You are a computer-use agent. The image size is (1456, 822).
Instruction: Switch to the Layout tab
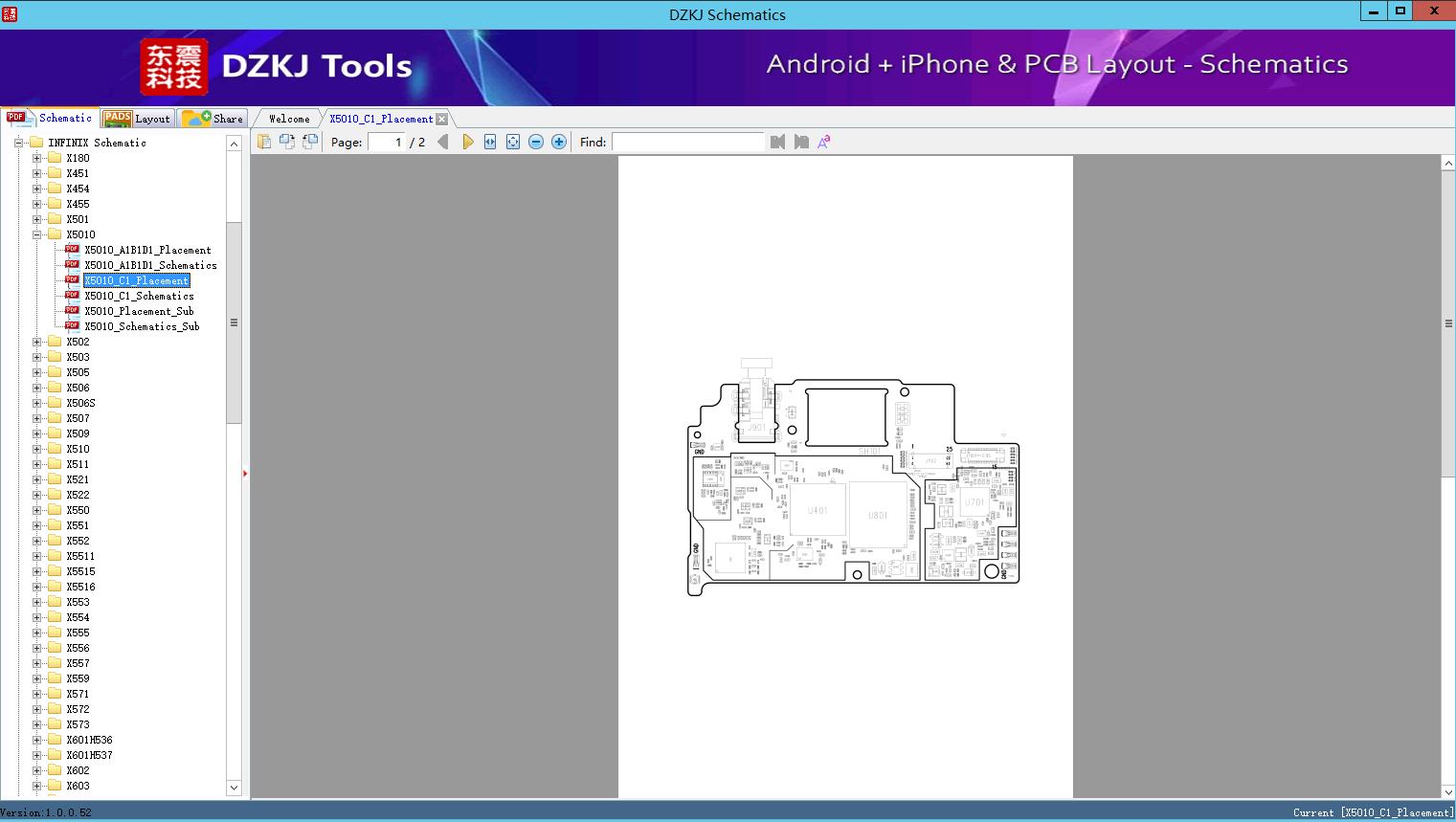pyautogui.click(x=138, y=119)
